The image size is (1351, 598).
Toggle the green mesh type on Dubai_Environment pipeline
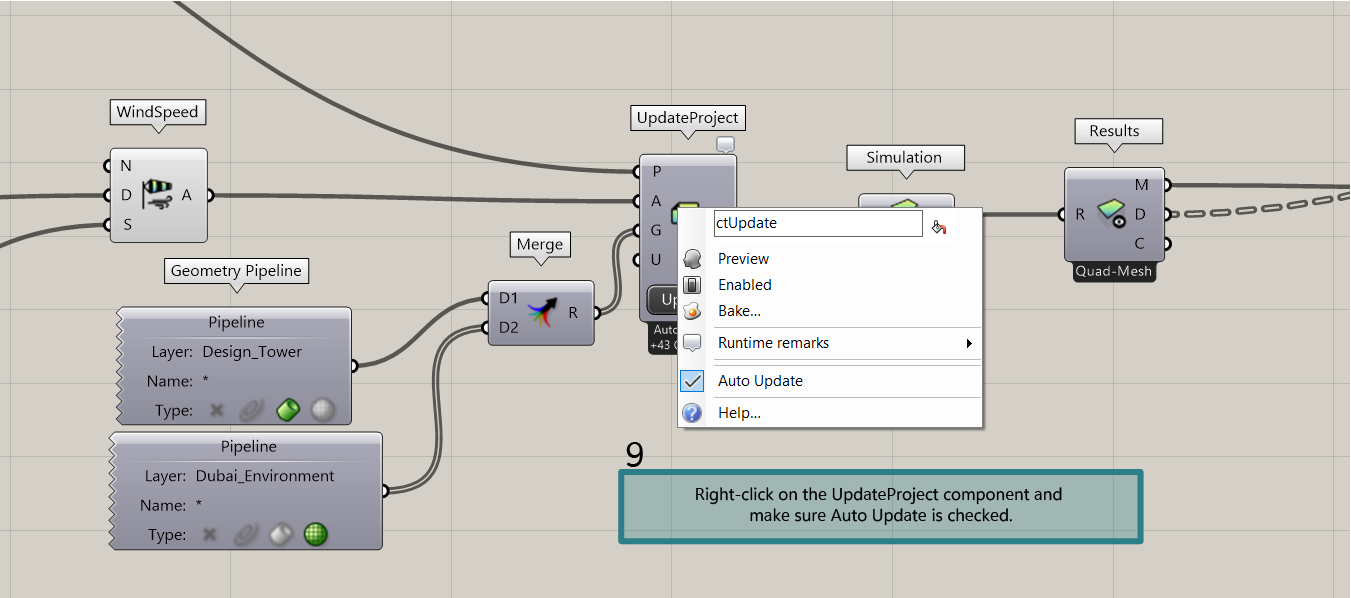tap(316, 534)
